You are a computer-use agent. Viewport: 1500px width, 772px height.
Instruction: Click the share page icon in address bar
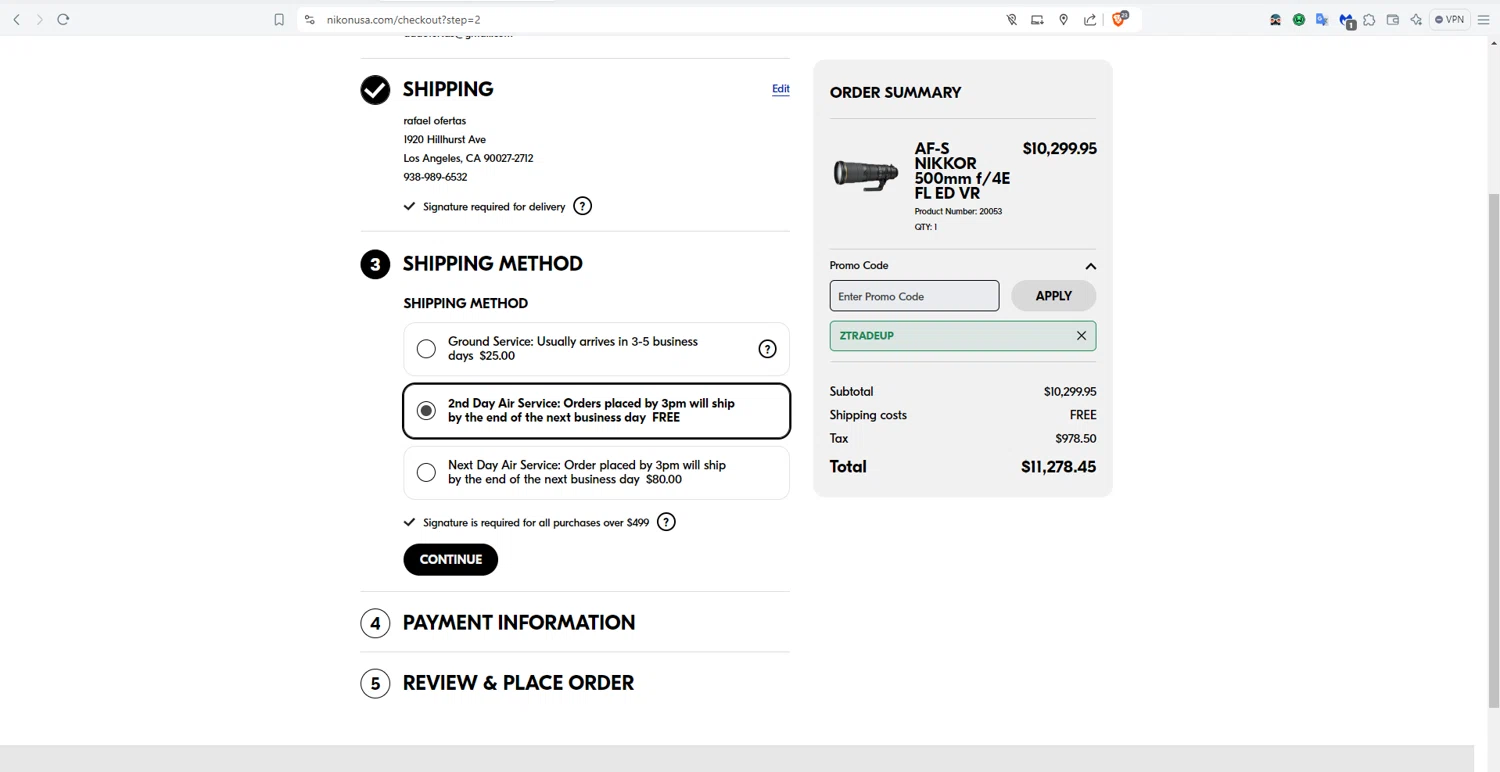click(x=1090, y=19)
